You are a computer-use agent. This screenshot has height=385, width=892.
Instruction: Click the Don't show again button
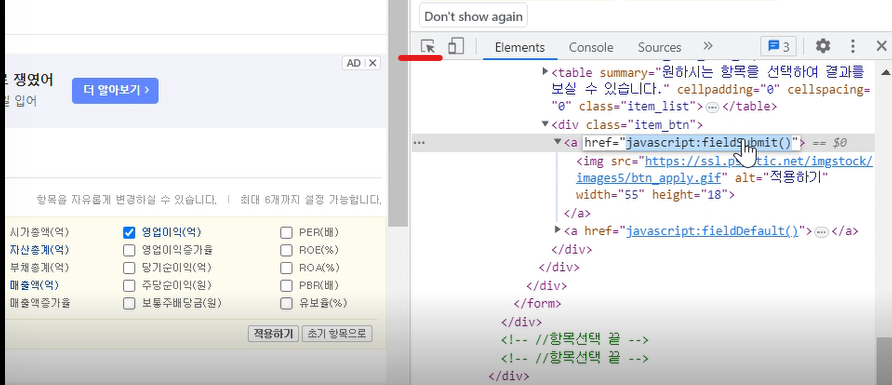pyautogui.click(x=473, y=16)
